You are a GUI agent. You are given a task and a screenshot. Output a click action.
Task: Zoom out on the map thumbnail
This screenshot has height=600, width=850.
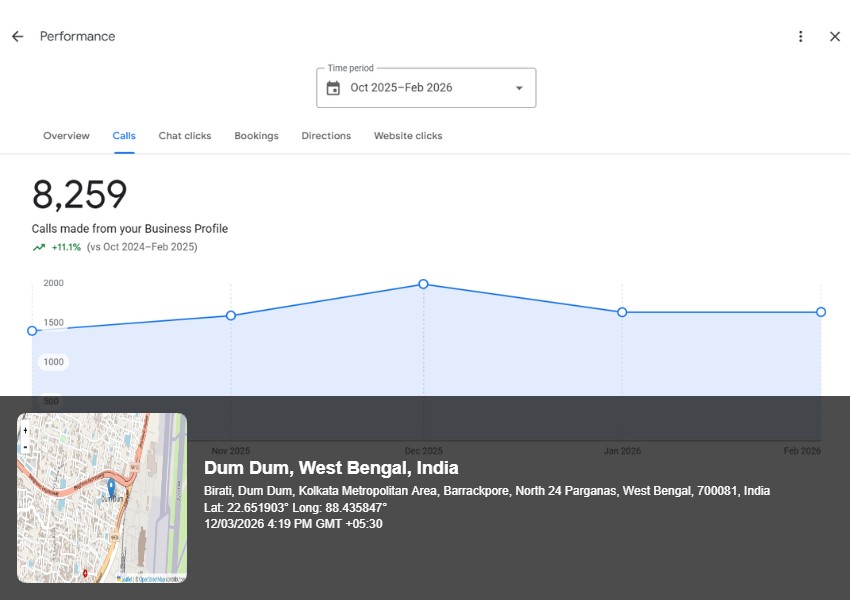[x=25, y=446]
